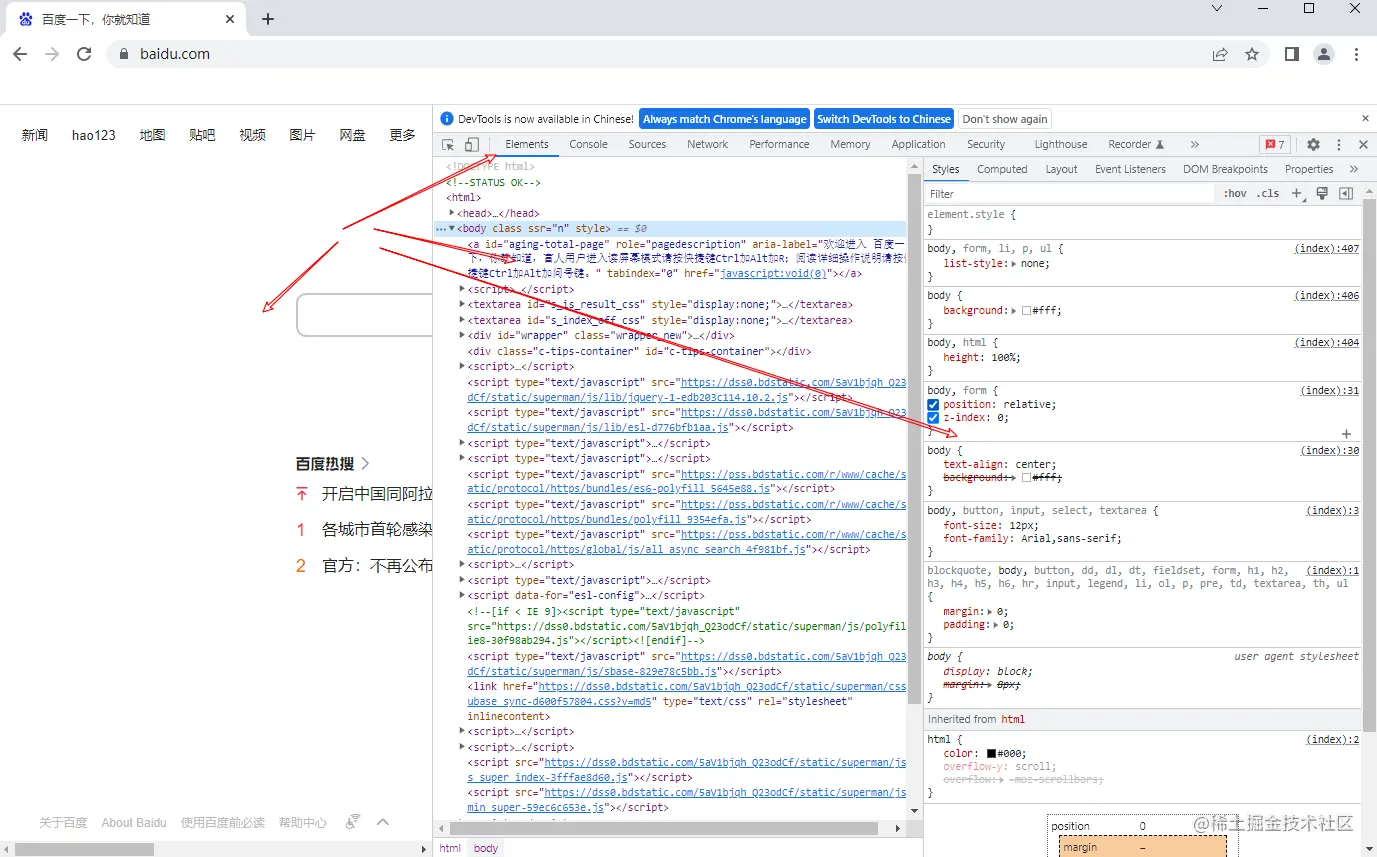Open DevTools settings gear
The height and width of the screenshot is (857, 1377).
[1313, 145]
